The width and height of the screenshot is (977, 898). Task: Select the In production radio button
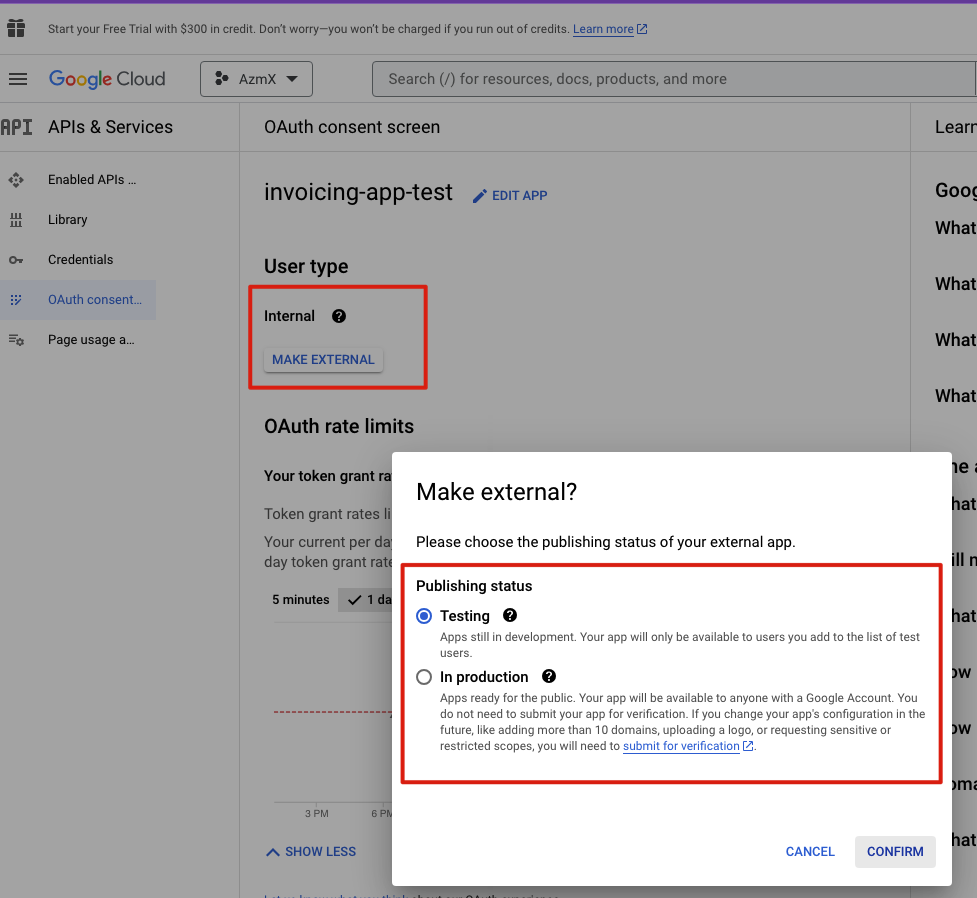424,677
